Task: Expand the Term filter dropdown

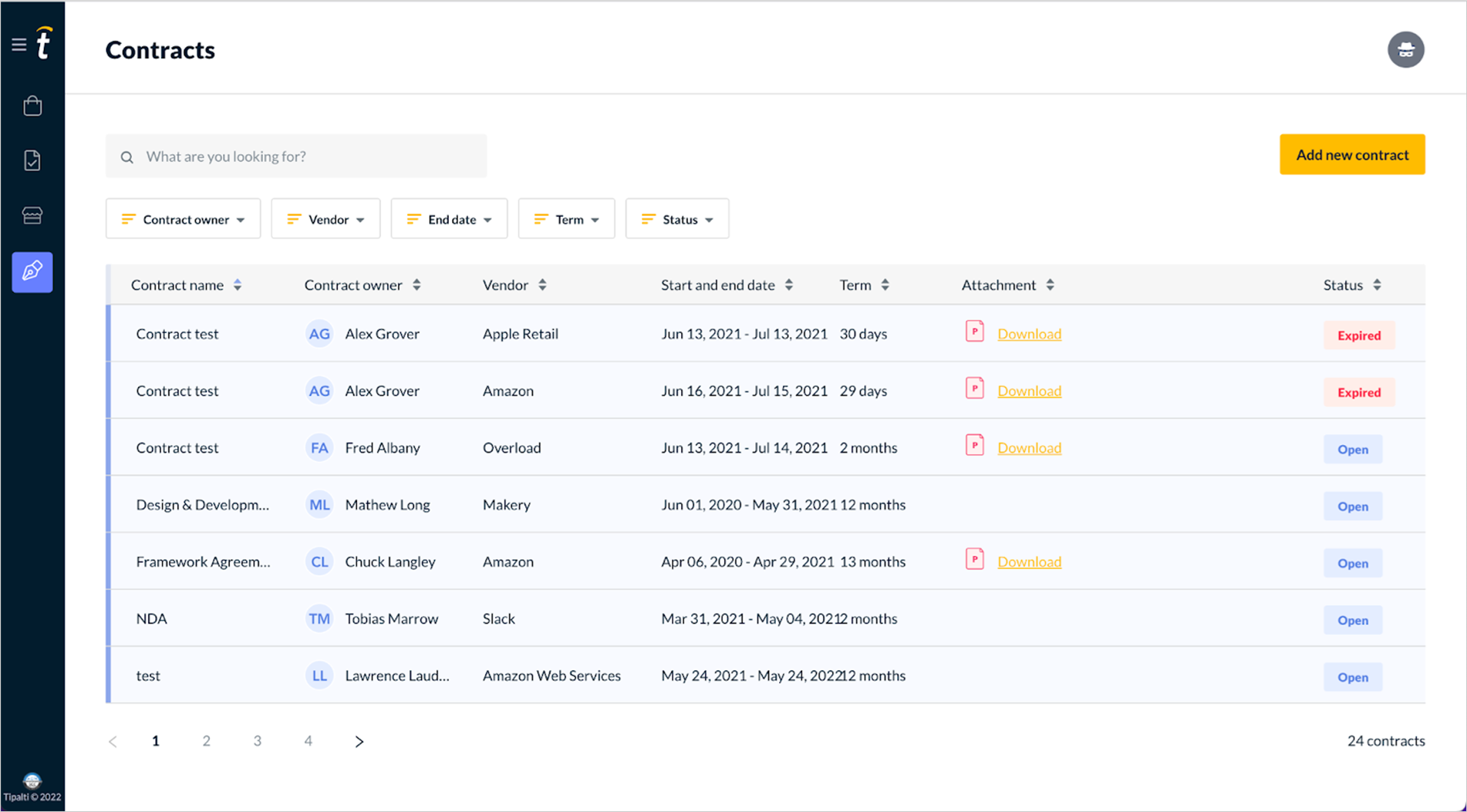Action: [566, 219]
